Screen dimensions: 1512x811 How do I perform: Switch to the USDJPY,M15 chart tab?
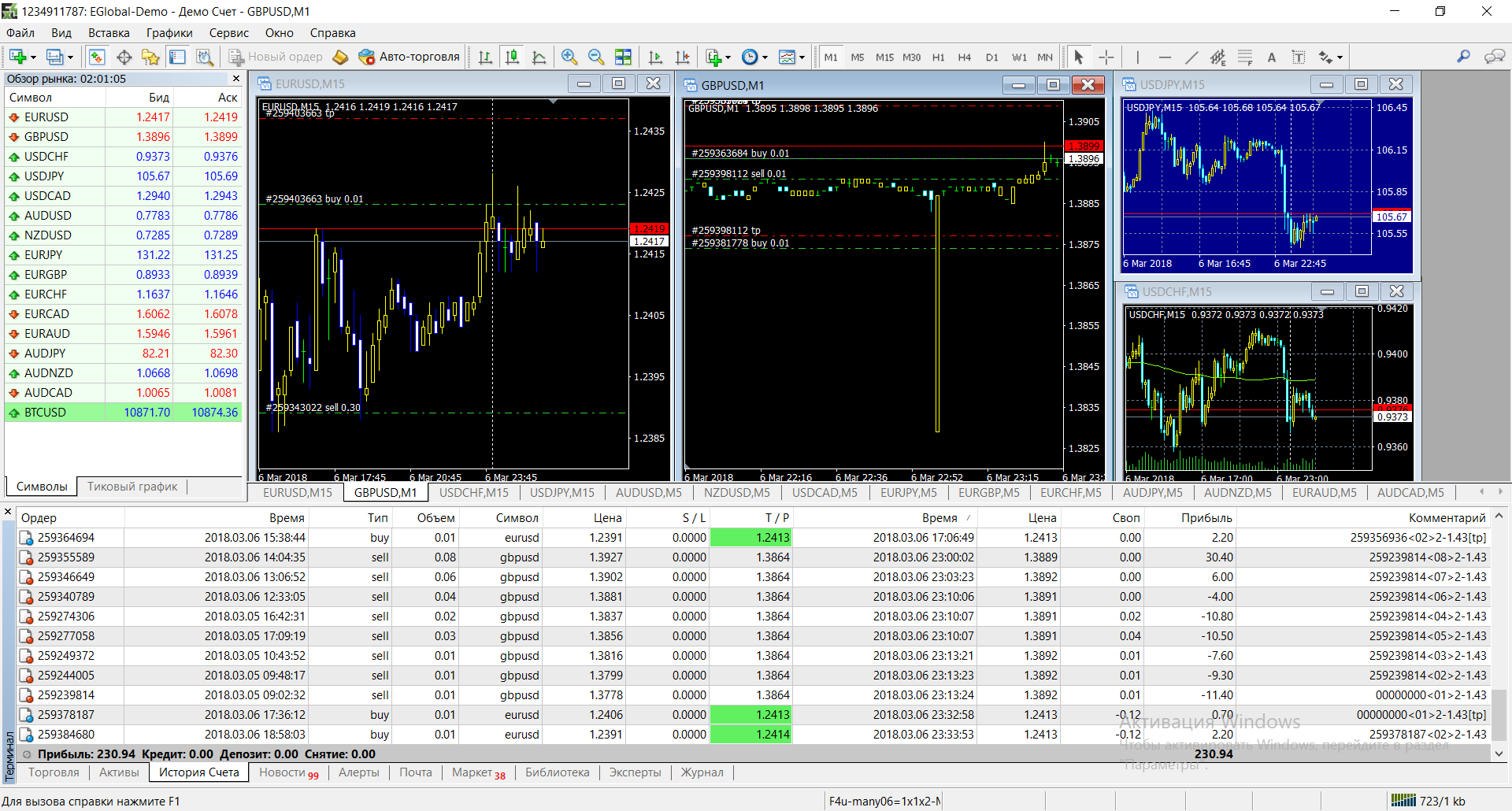tap(561, 493)
